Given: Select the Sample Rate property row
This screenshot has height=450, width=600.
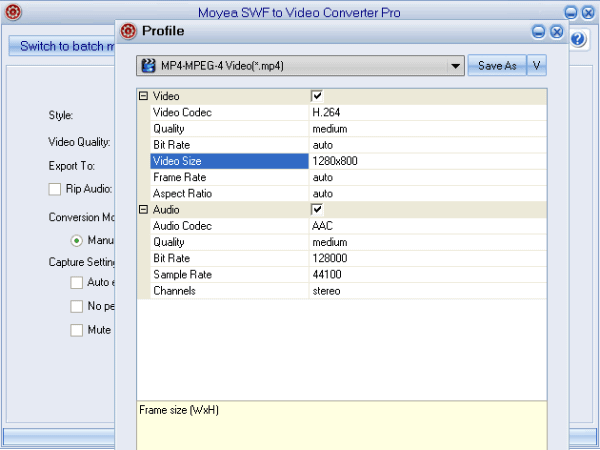Looking at the screenshot, I should pyautogui.click(x=348, y=275).
